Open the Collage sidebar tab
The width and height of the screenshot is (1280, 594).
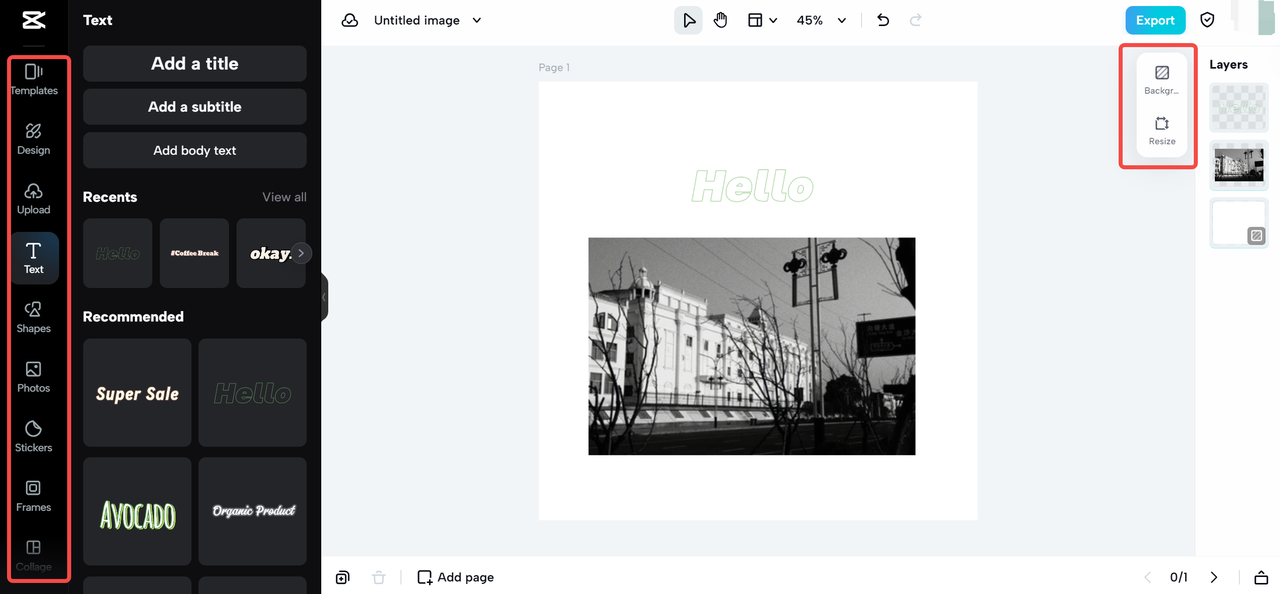tap(34, 555)
